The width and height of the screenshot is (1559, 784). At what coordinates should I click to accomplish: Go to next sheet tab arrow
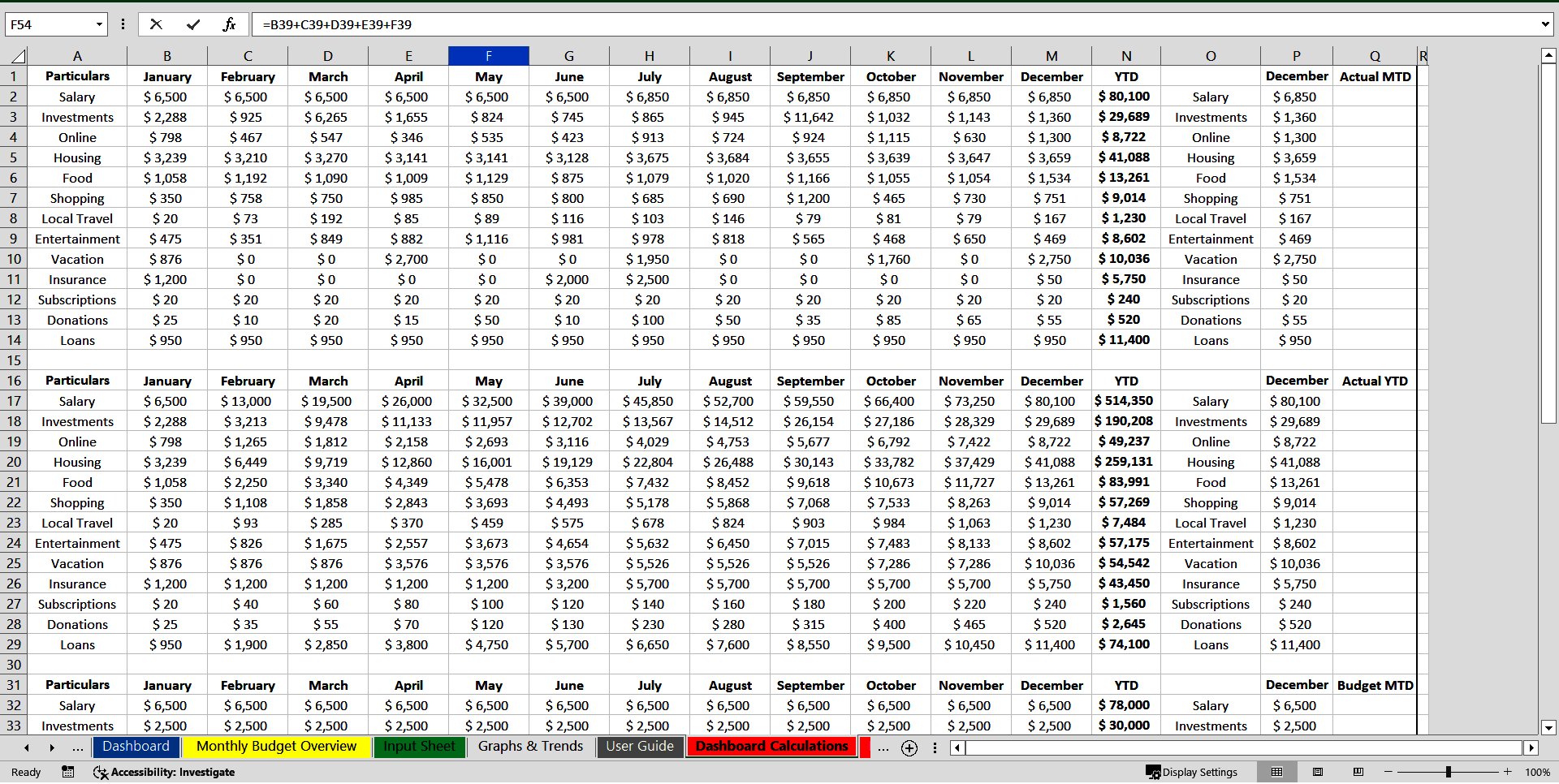(52, 747)
